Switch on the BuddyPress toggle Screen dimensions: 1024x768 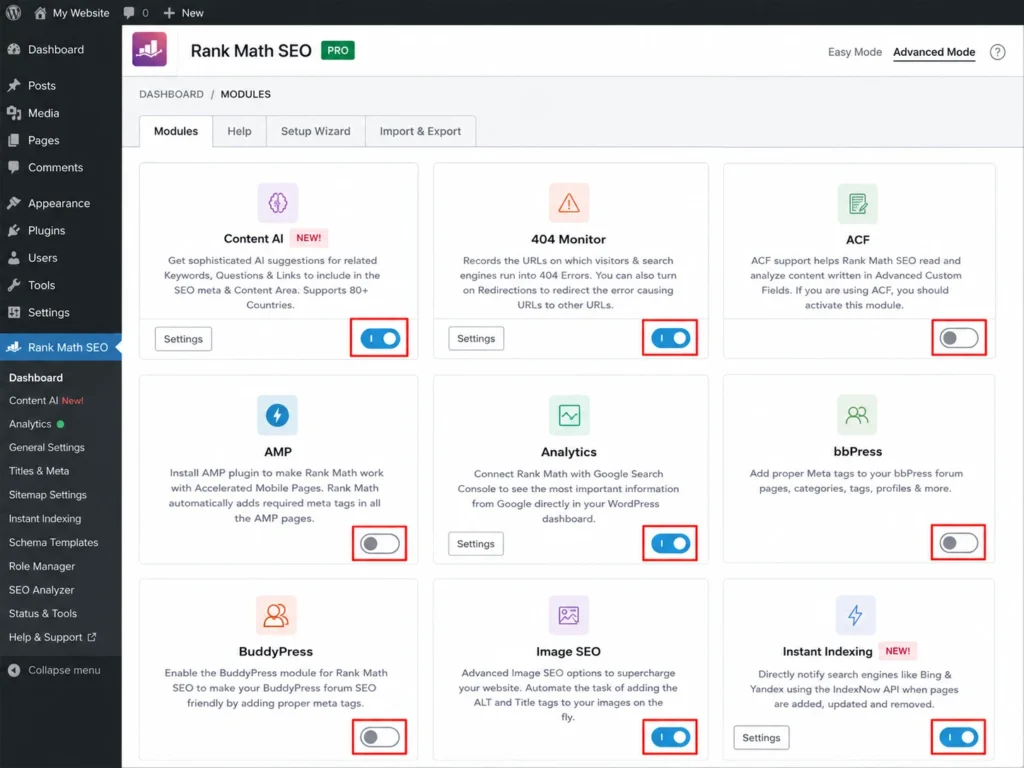tap(379, 737)
